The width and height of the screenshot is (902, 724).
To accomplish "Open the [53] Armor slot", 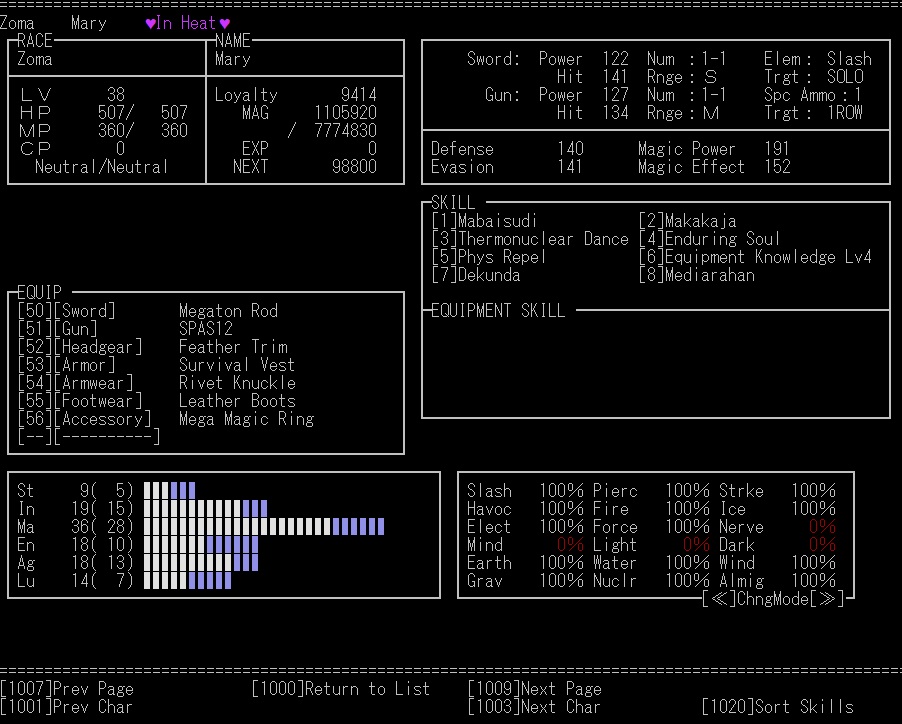I will point(67,365).
